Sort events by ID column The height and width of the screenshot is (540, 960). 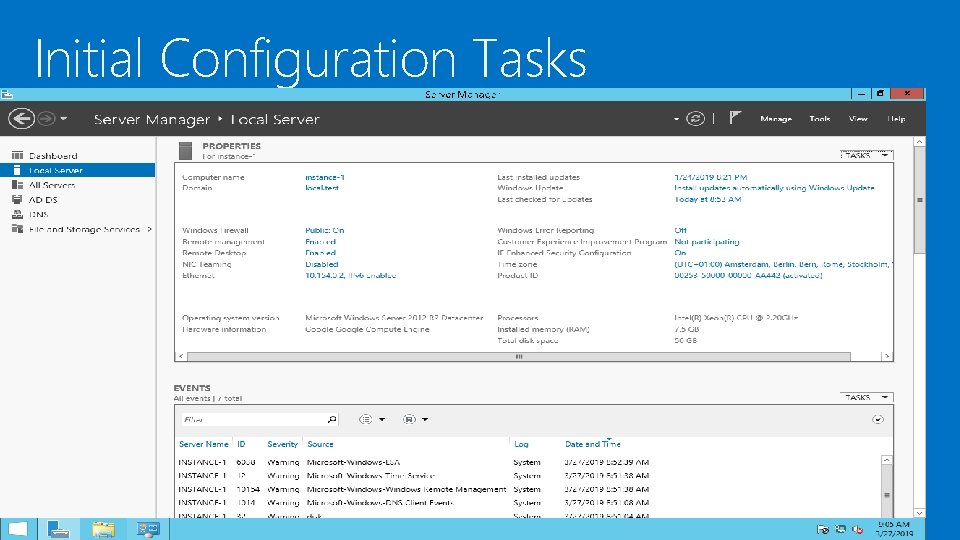coord(241,444)
